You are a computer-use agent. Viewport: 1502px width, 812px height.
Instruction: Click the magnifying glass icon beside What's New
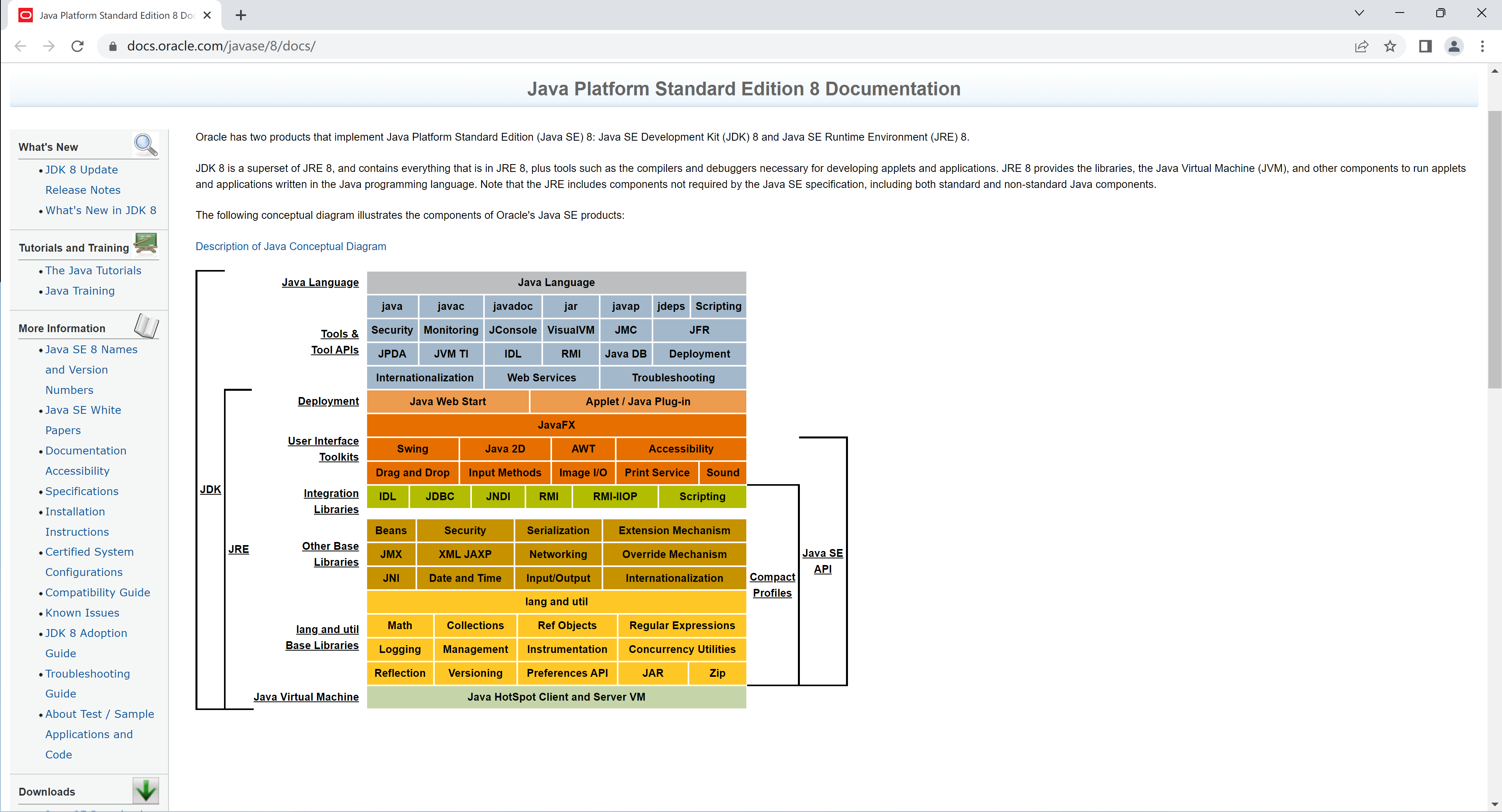[146, 145]
